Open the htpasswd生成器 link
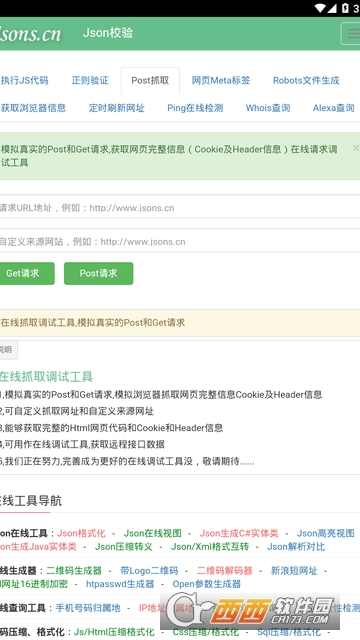 [x=120, y=584]
